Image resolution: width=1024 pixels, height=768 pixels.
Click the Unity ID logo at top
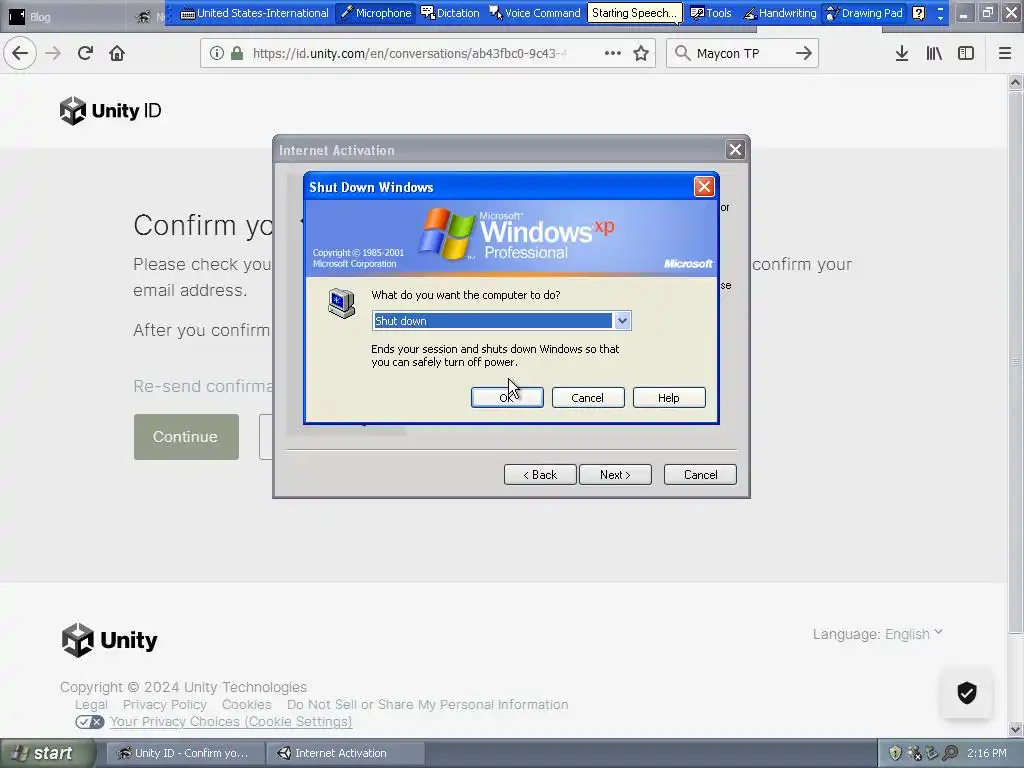click(x=110, y=110)
